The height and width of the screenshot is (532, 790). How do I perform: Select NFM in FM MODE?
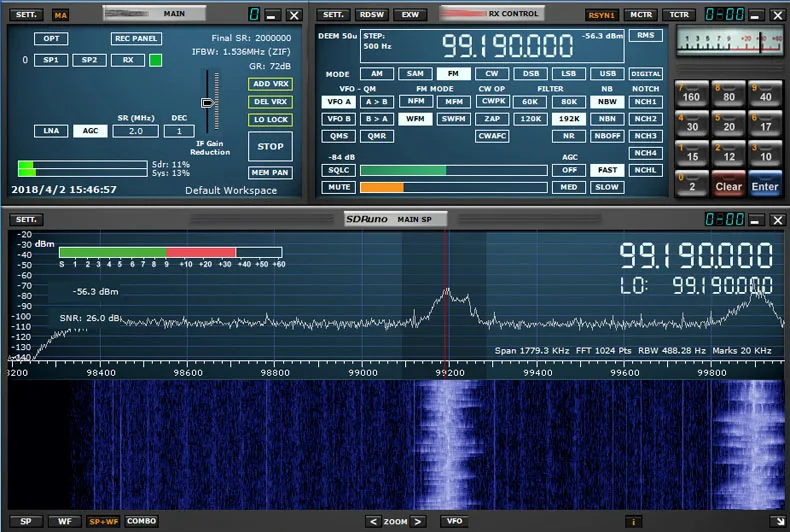tap(416, 101)
